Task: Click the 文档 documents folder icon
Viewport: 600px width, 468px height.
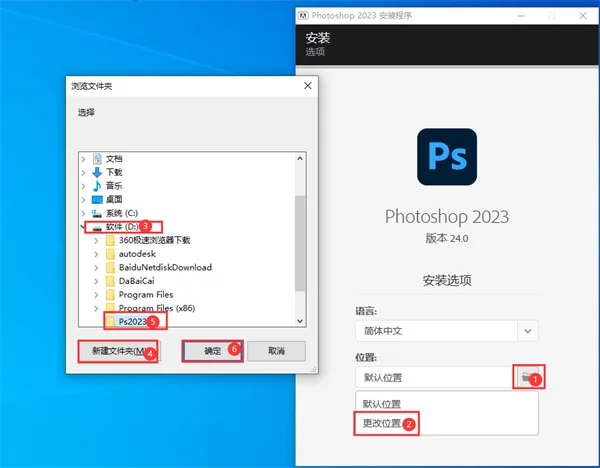Action: click(97, 159)
